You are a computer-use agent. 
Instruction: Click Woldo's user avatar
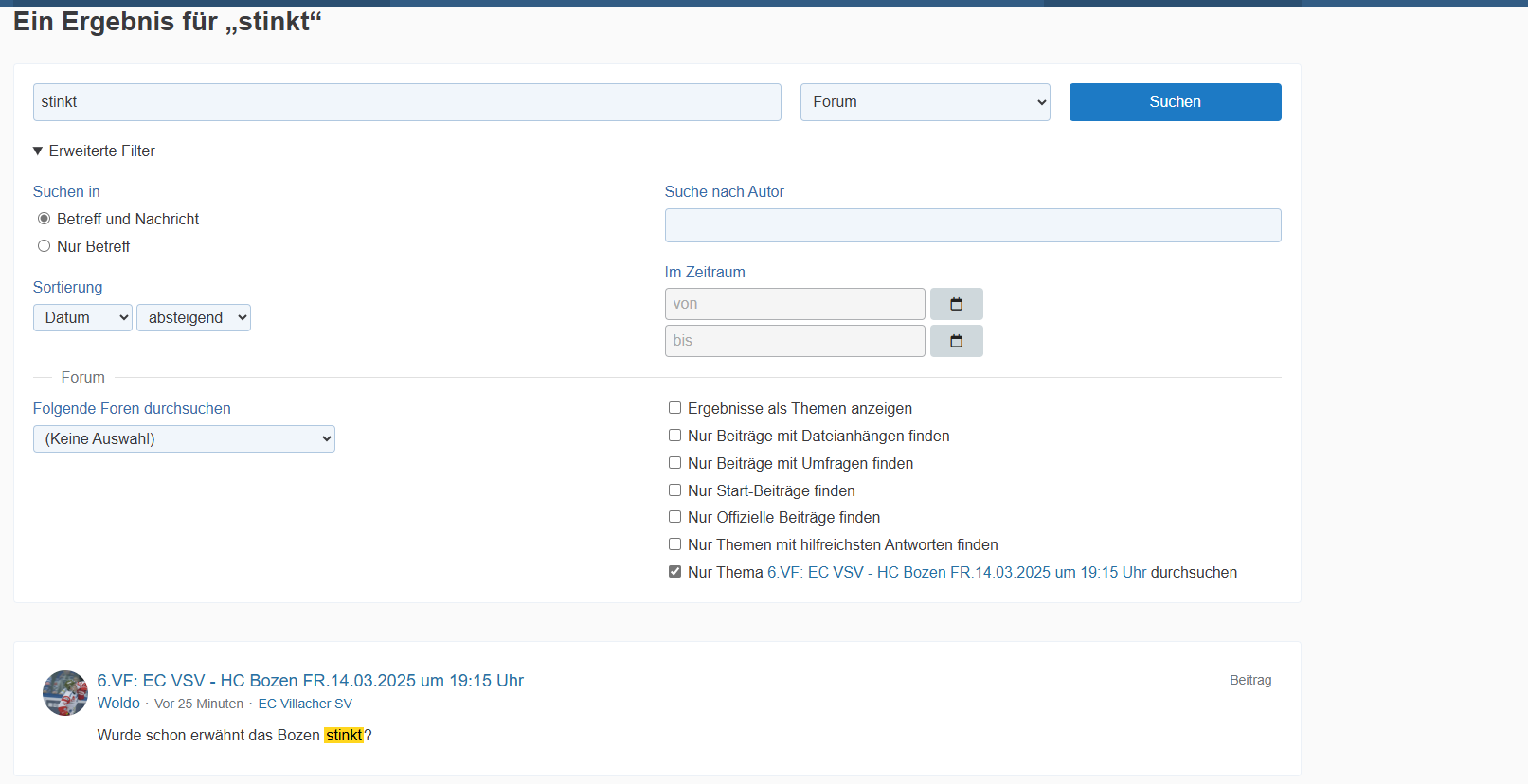pos(65,693)
